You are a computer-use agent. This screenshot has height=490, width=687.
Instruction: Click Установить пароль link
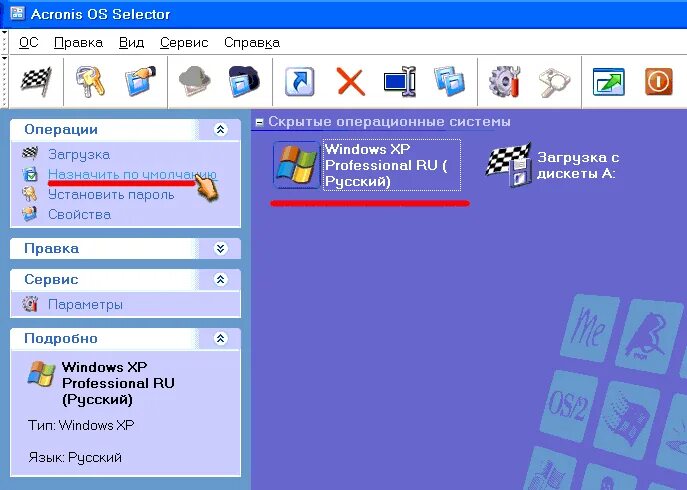pyautogui.click(x=111, y=194)
